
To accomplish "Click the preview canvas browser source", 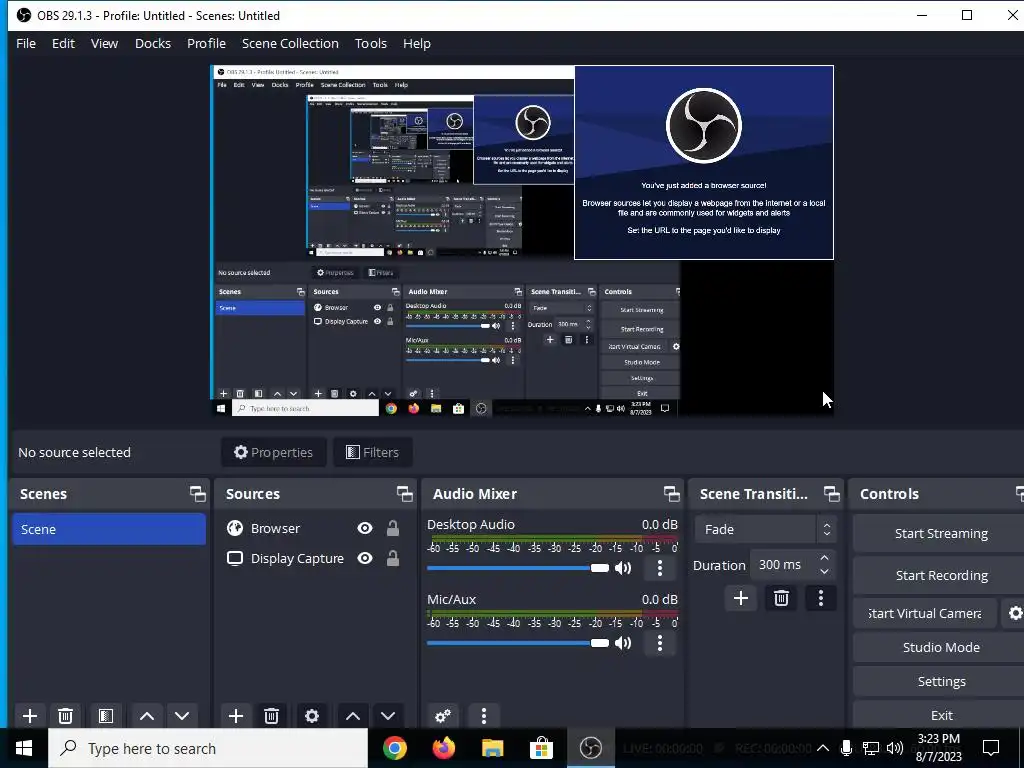I will [704, 163].
